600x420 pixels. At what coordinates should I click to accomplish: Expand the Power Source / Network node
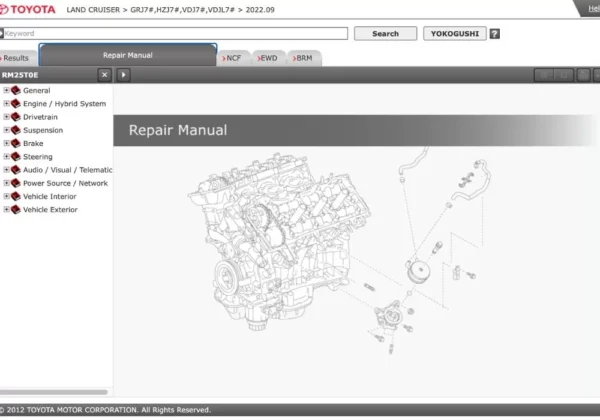(6, 184)
